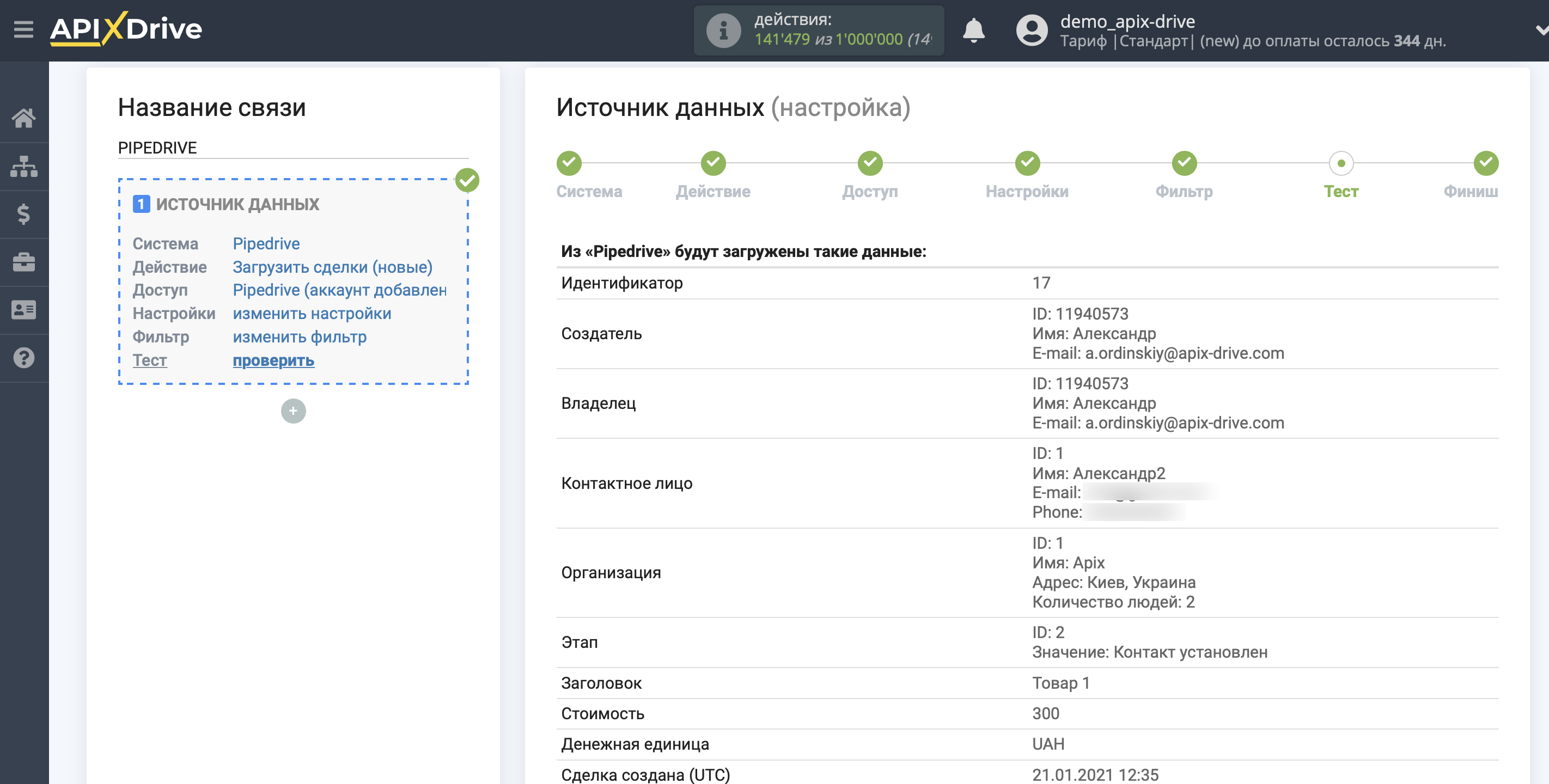Go to the Действие step circle

(x=713, y=163)
